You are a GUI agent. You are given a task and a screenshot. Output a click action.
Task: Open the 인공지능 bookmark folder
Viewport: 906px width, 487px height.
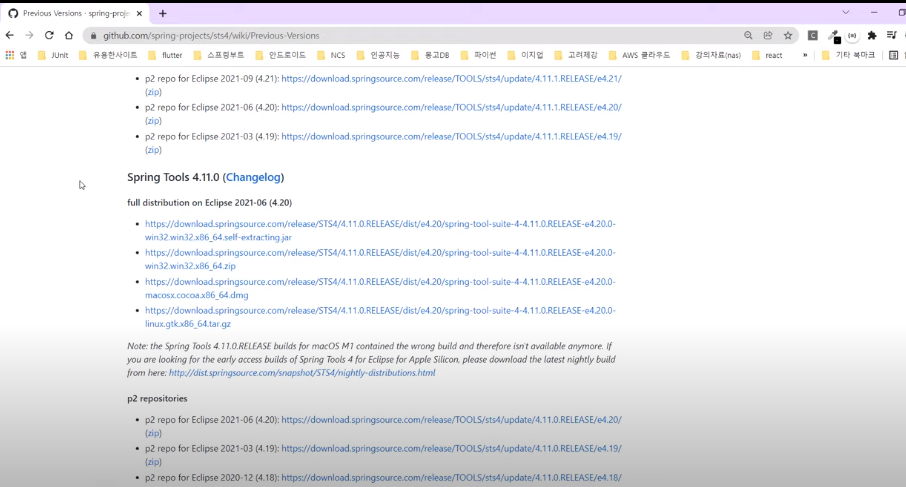click(378, 55)
